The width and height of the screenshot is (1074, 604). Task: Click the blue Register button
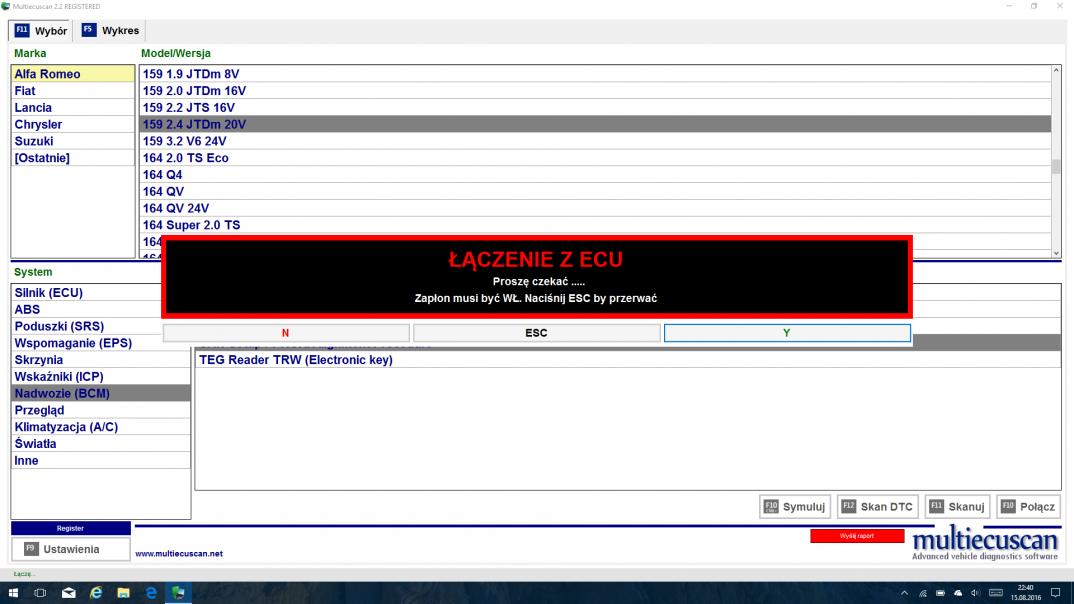(x=71, y=528)
